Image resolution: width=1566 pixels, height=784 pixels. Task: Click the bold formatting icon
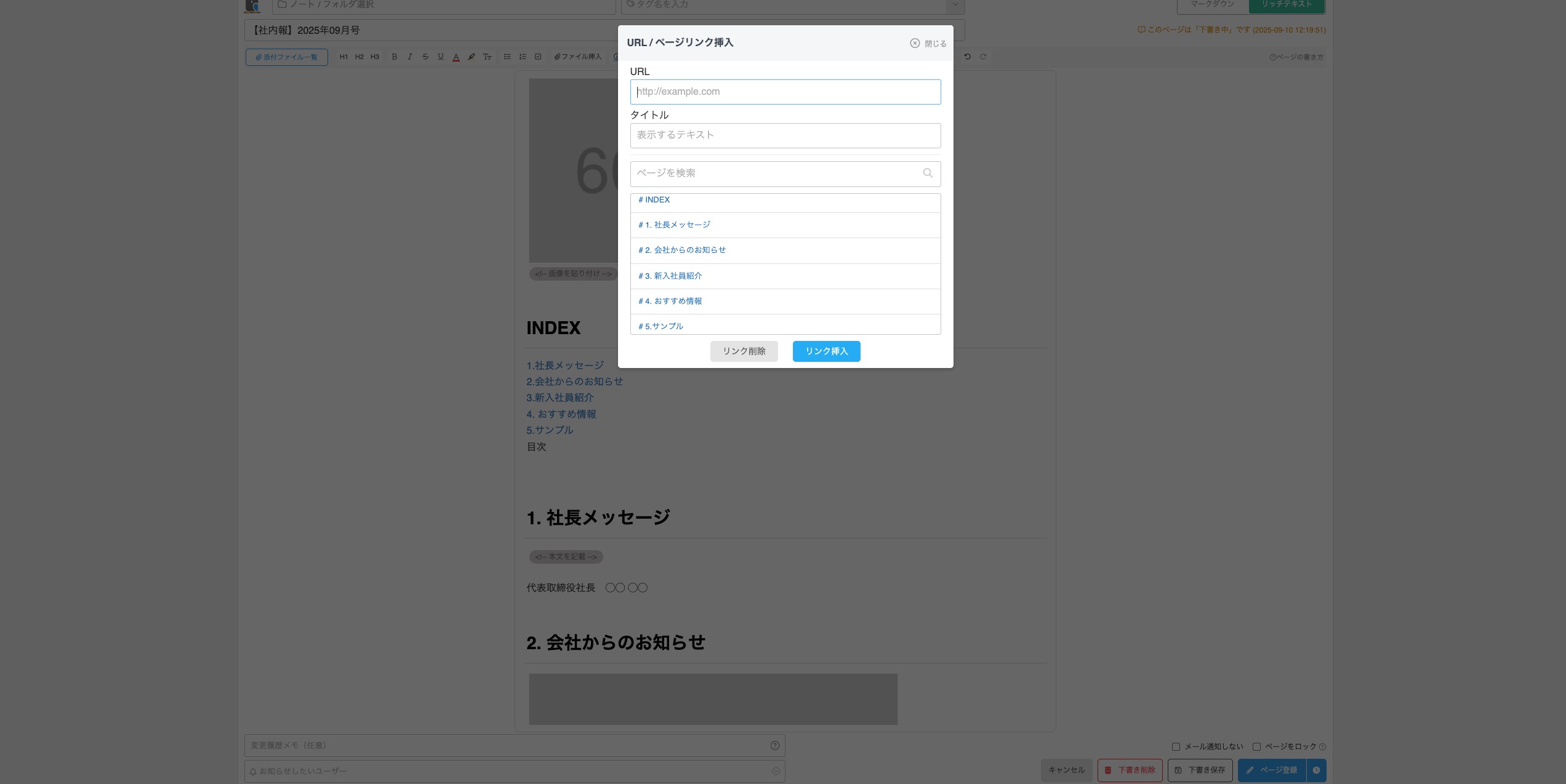[395, 57]
